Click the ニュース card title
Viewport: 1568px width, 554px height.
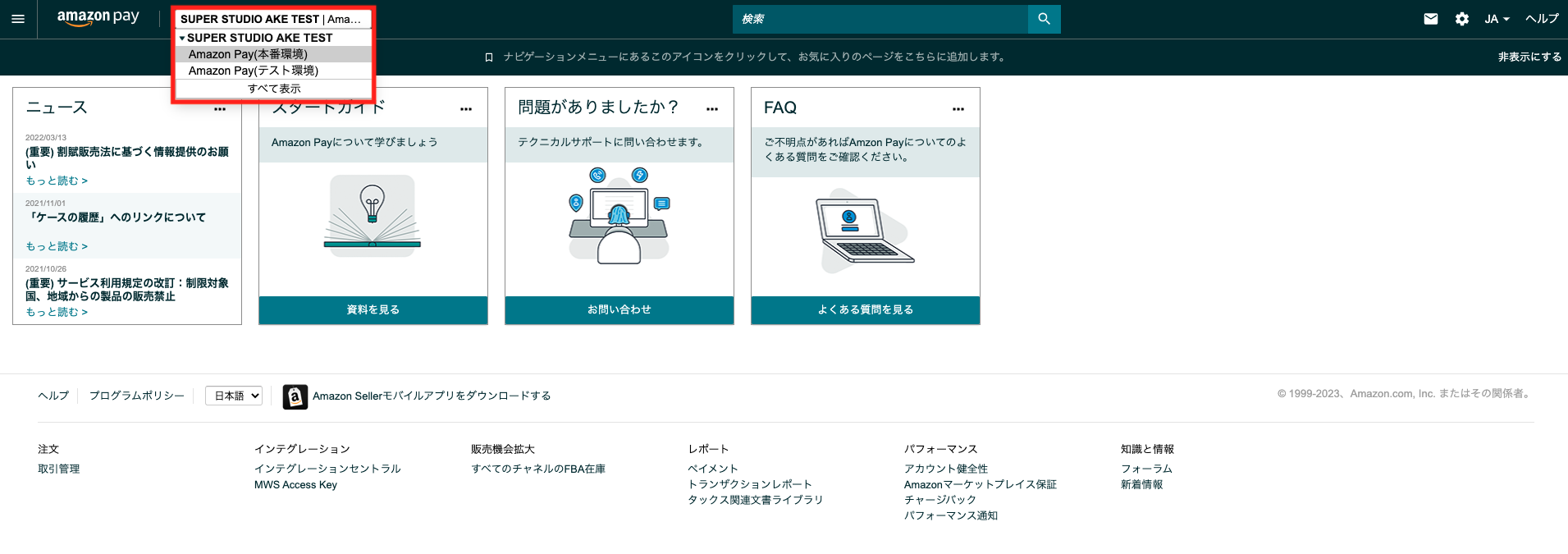57,108
